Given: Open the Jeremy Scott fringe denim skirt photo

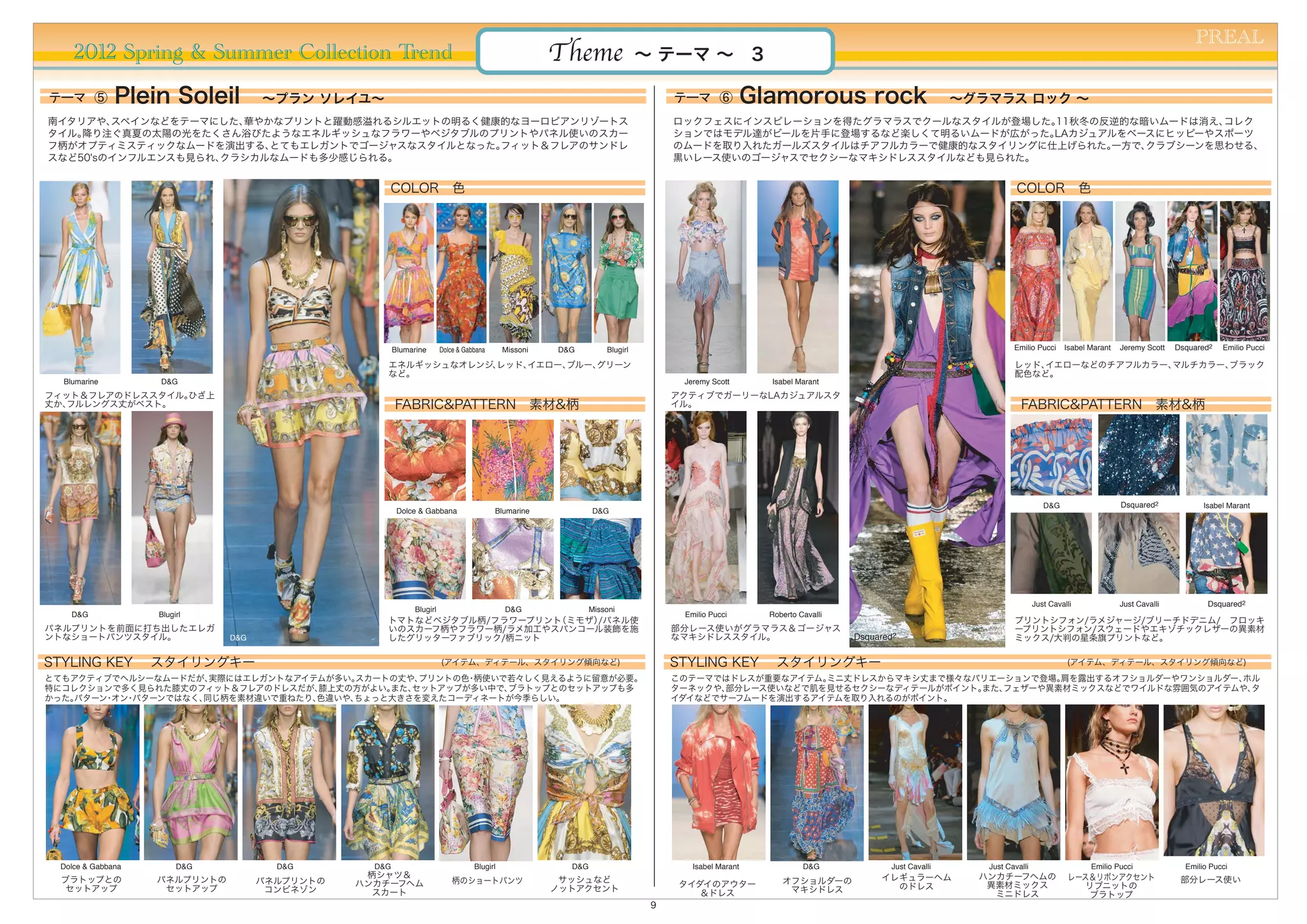Looking at the screenshot, I should 706,277.
